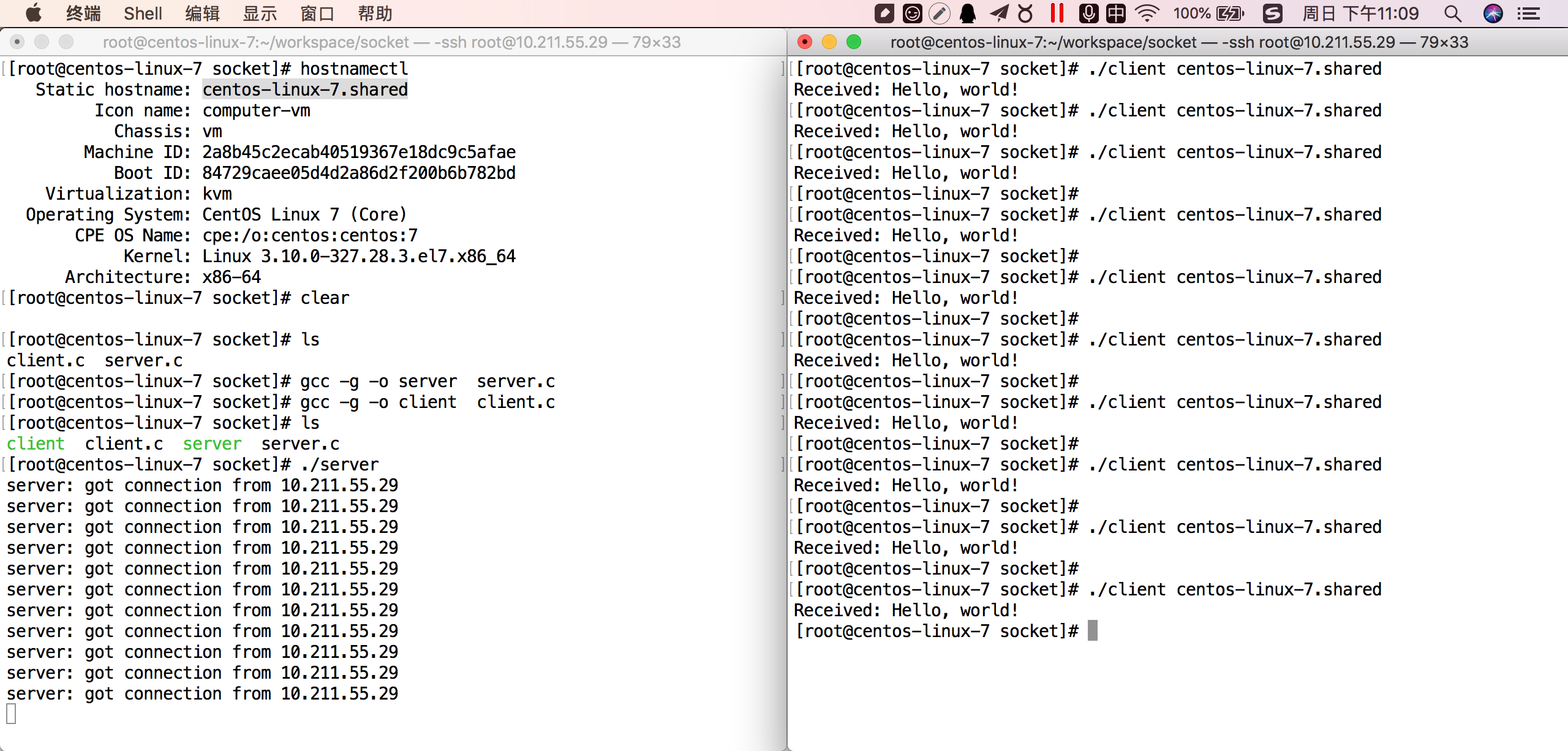This screenshot has width=1568, height=751.
Task: Open the Apple menu
Action: 33,13
